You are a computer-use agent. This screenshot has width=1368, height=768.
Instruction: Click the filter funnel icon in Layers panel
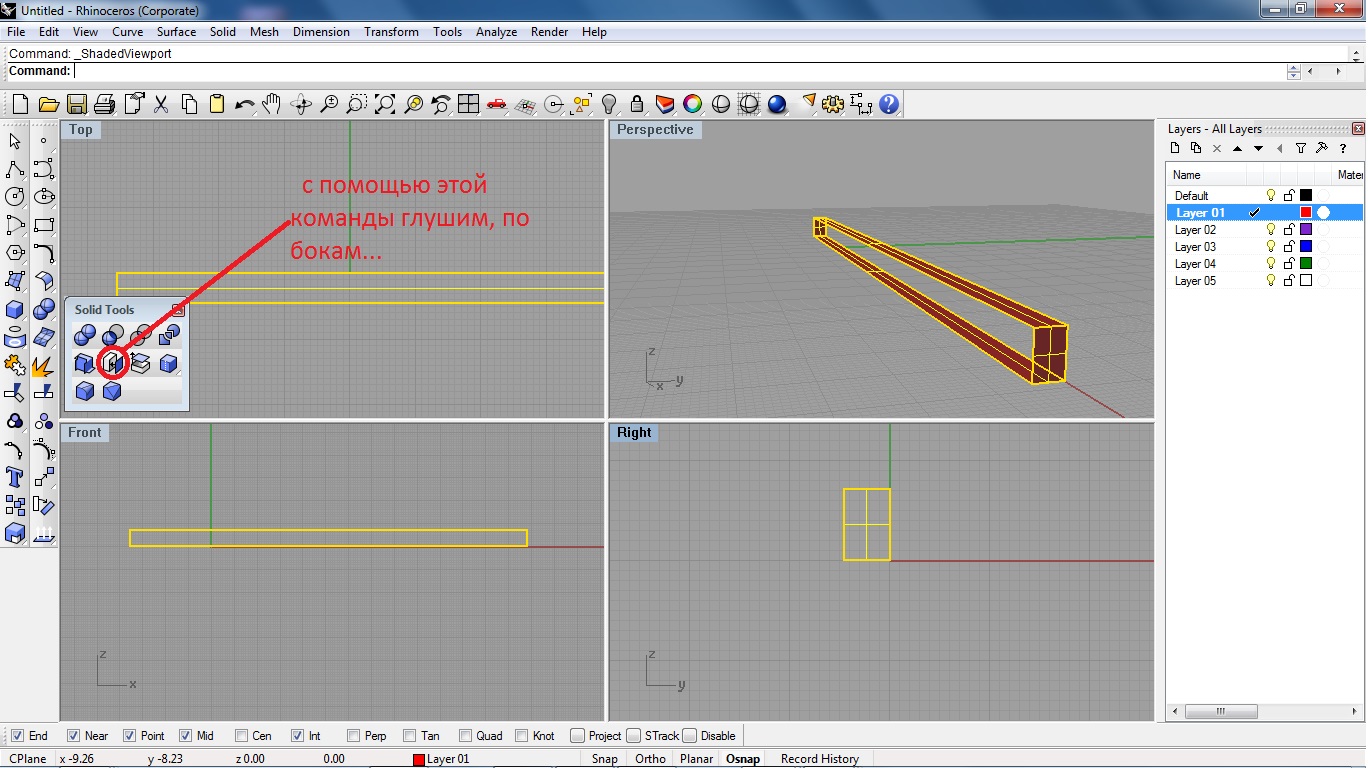click(1301, 148)
